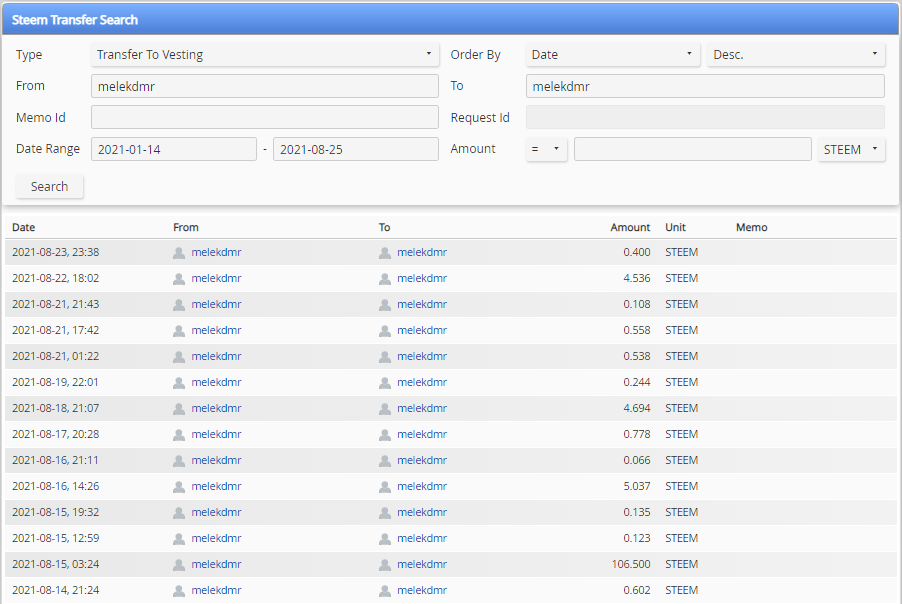The width and height of the screenshot is (902, 604).
Task: Click From avatar icon in the 2021-08-15, 12:59 row
Action: click(179, 538)
